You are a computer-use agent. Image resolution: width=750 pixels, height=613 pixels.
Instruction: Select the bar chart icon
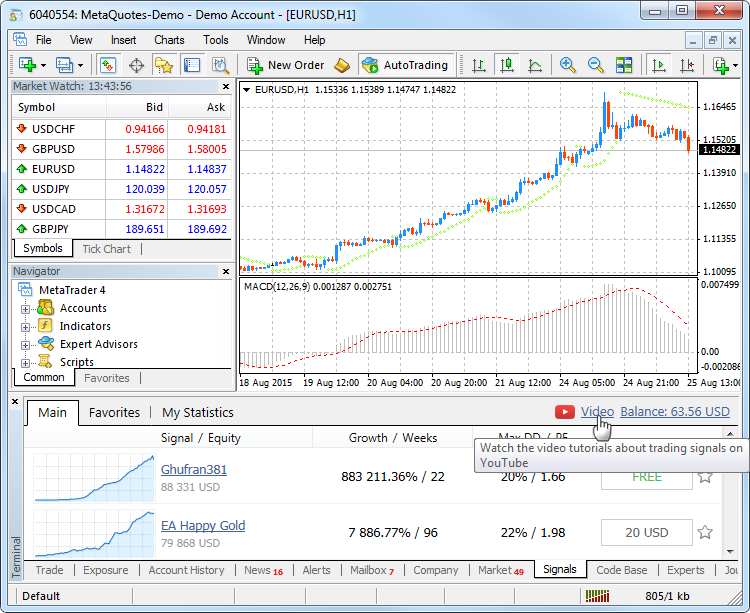478,65
